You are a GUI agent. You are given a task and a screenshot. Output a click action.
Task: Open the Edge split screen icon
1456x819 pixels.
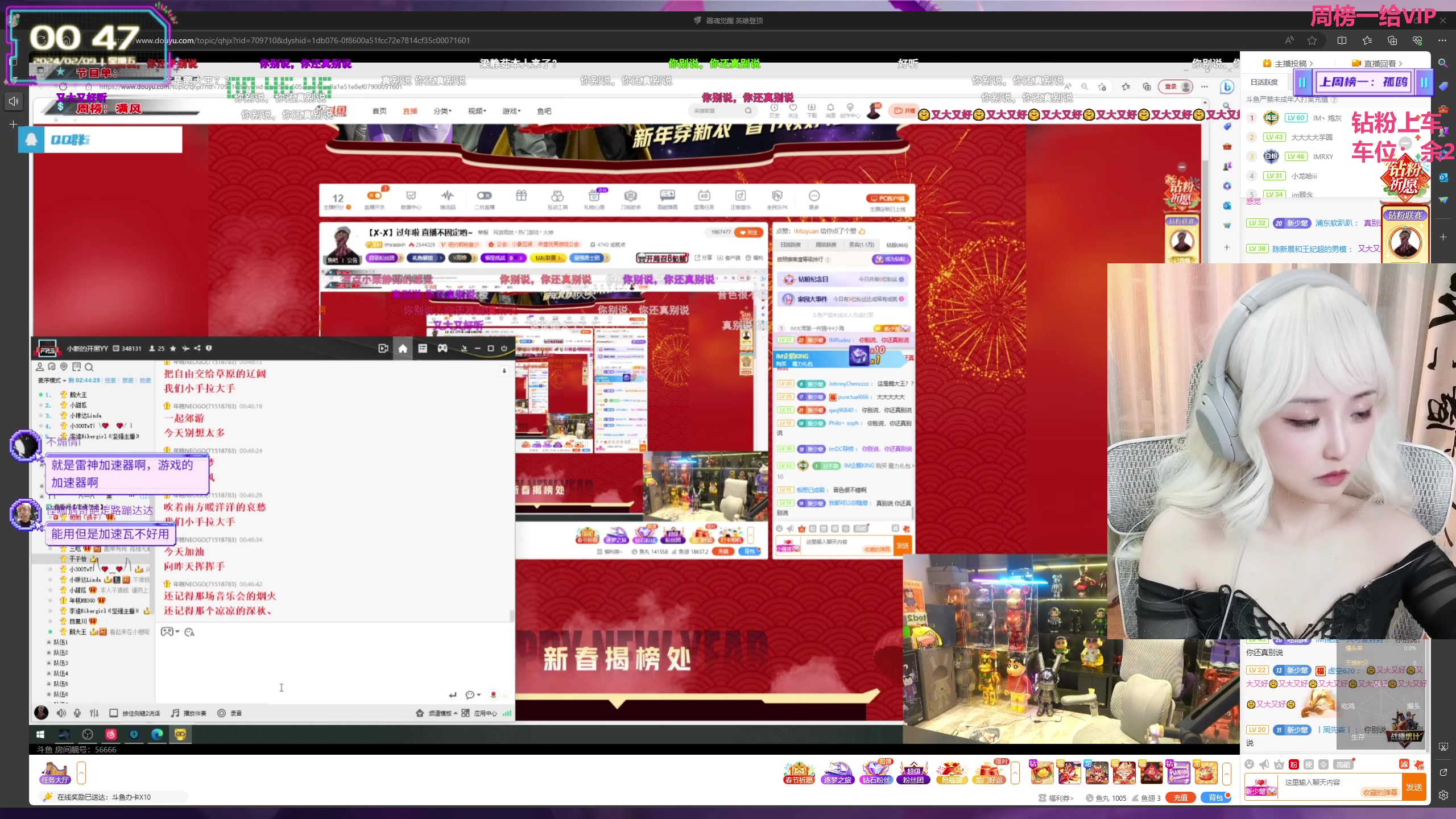coord(1342,40)
